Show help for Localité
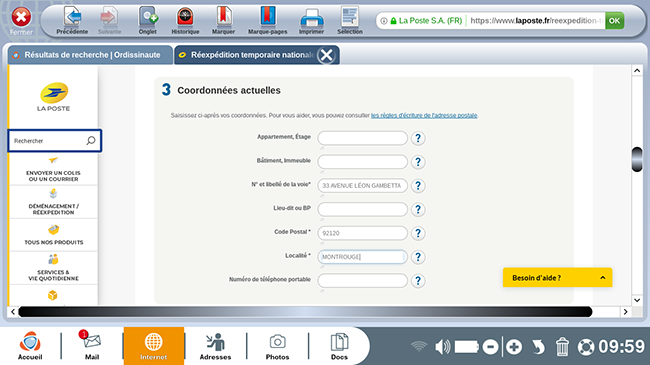This screenshot has width=650, height=365. click(x=418, y=257)
